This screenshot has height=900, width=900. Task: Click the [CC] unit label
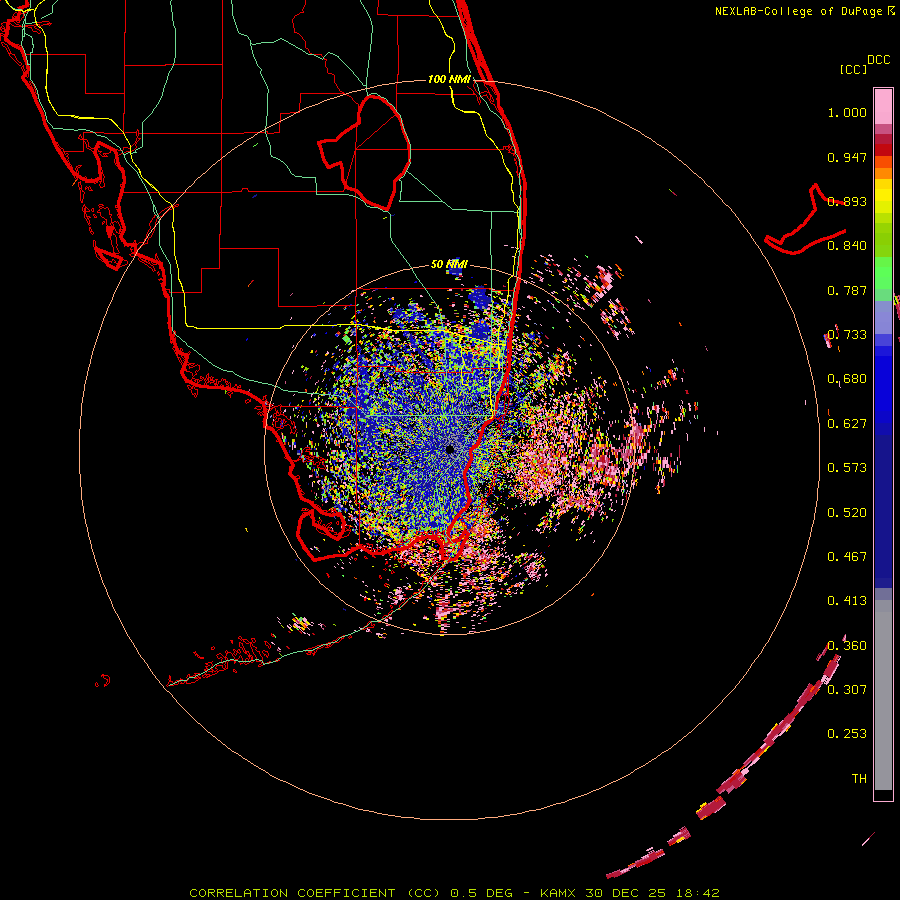pos(853,69)
